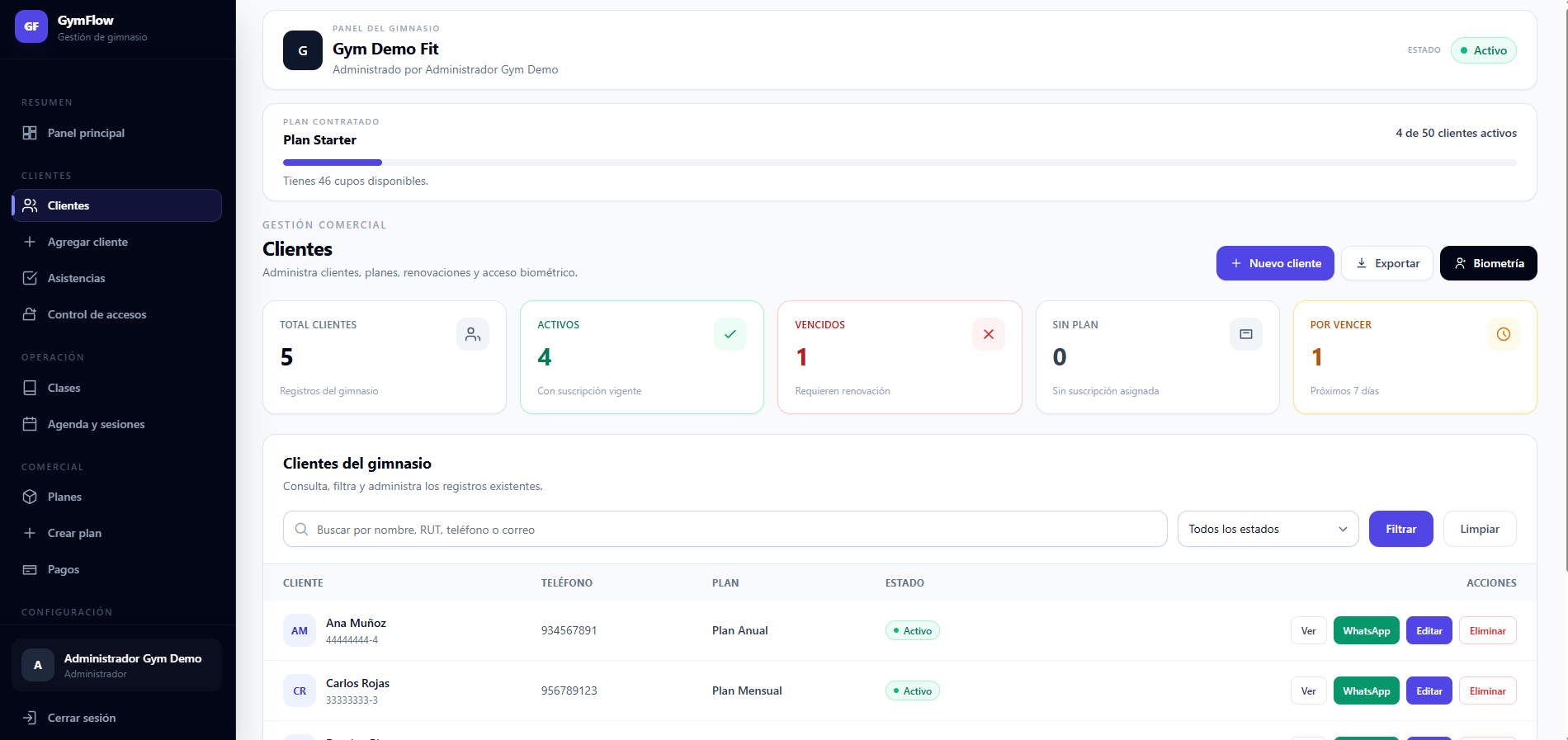Click the Administrador Gym Demo A avatar
The height and width of the screenshot is (740, 1568).
click(38, 665)
